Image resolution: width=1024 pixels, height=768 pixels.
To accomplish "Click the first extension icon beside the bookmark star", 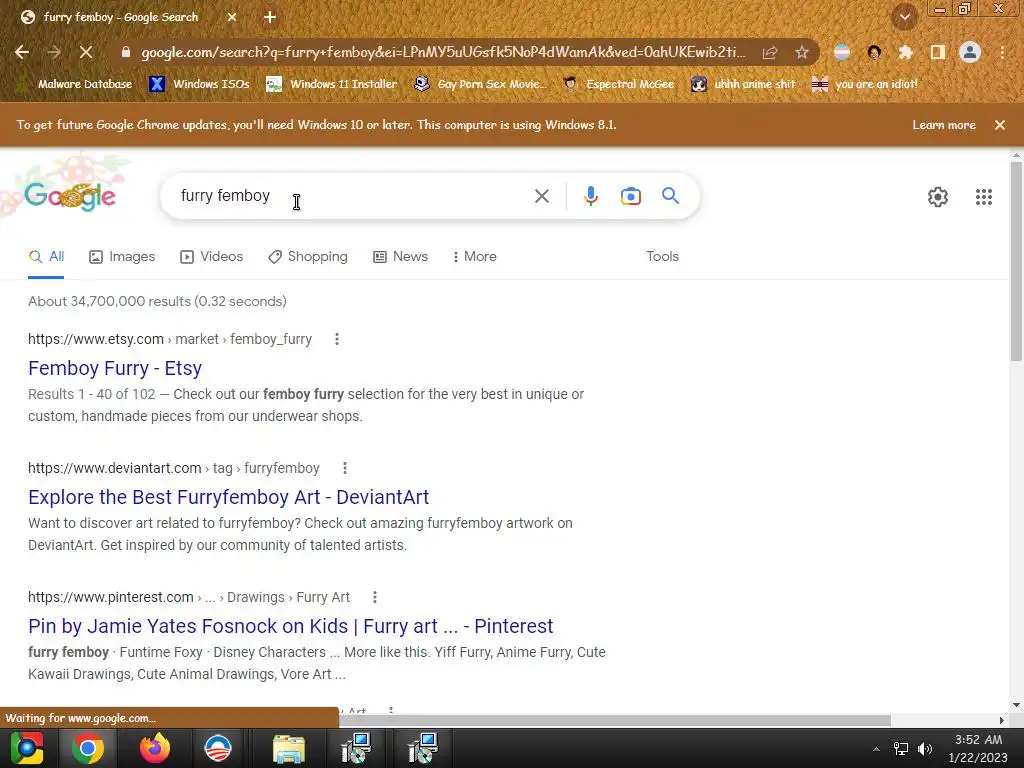I will pos(842,52).
